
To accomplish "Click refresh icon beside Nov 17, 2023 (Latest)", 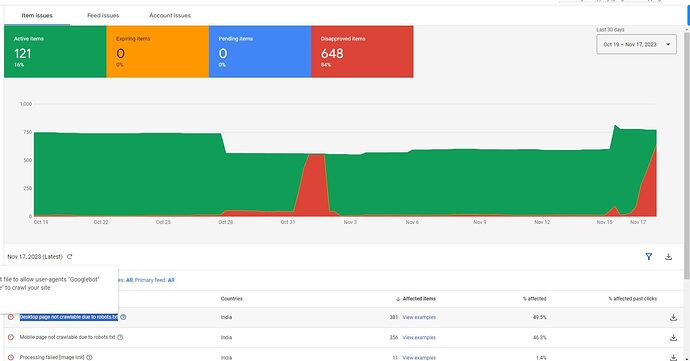I will pyautogui.click(x=70, y=257).
